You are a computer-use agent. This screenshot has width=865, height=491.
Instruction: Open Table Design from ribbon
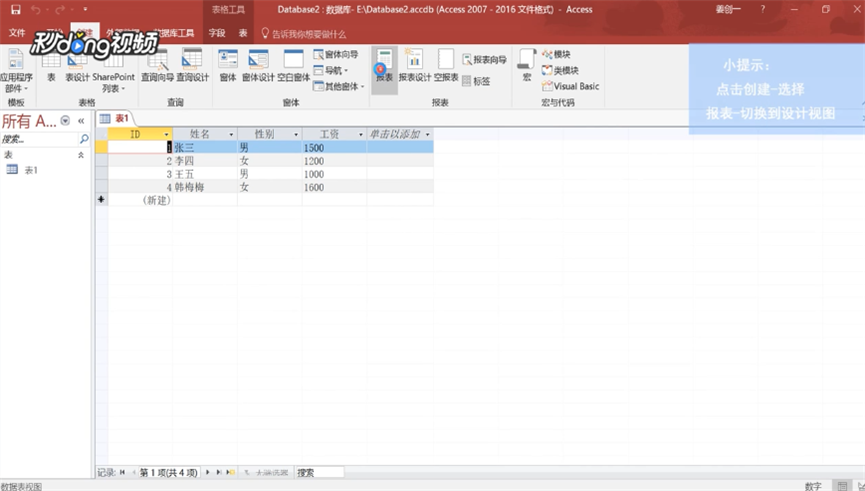point(77,66)
